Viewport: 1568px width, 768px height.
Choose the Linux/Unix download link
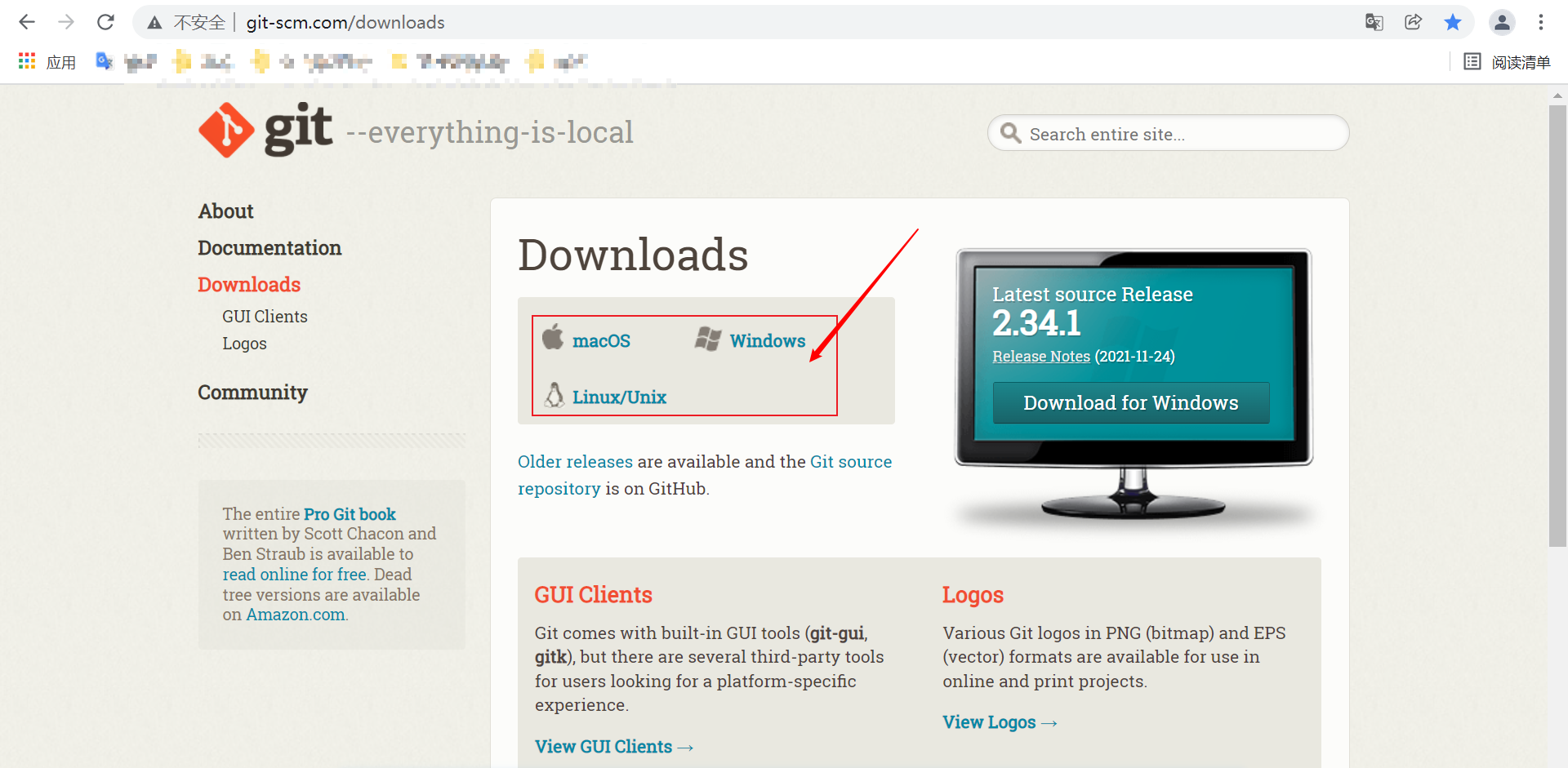(x=619, y=397)
